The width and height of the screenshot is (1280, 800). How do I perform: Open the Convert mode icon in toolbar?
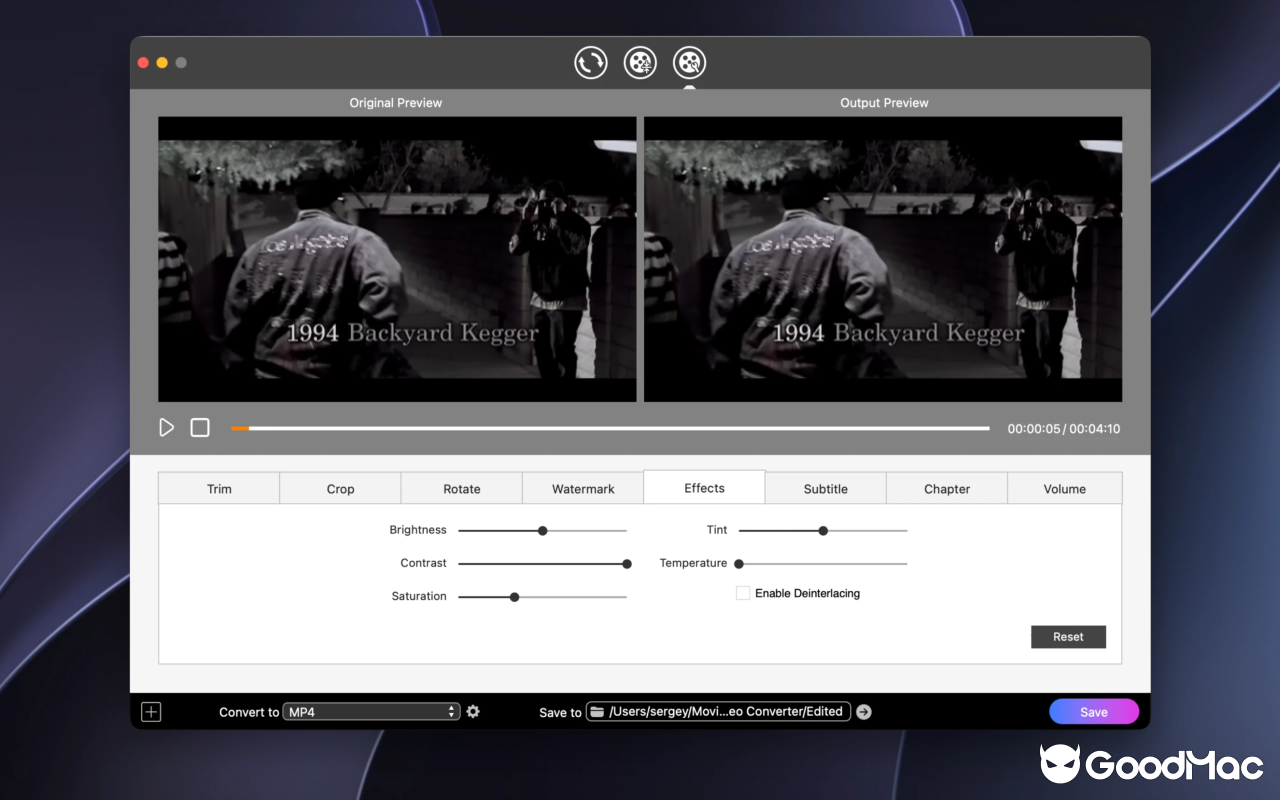(x=591, y=63)
